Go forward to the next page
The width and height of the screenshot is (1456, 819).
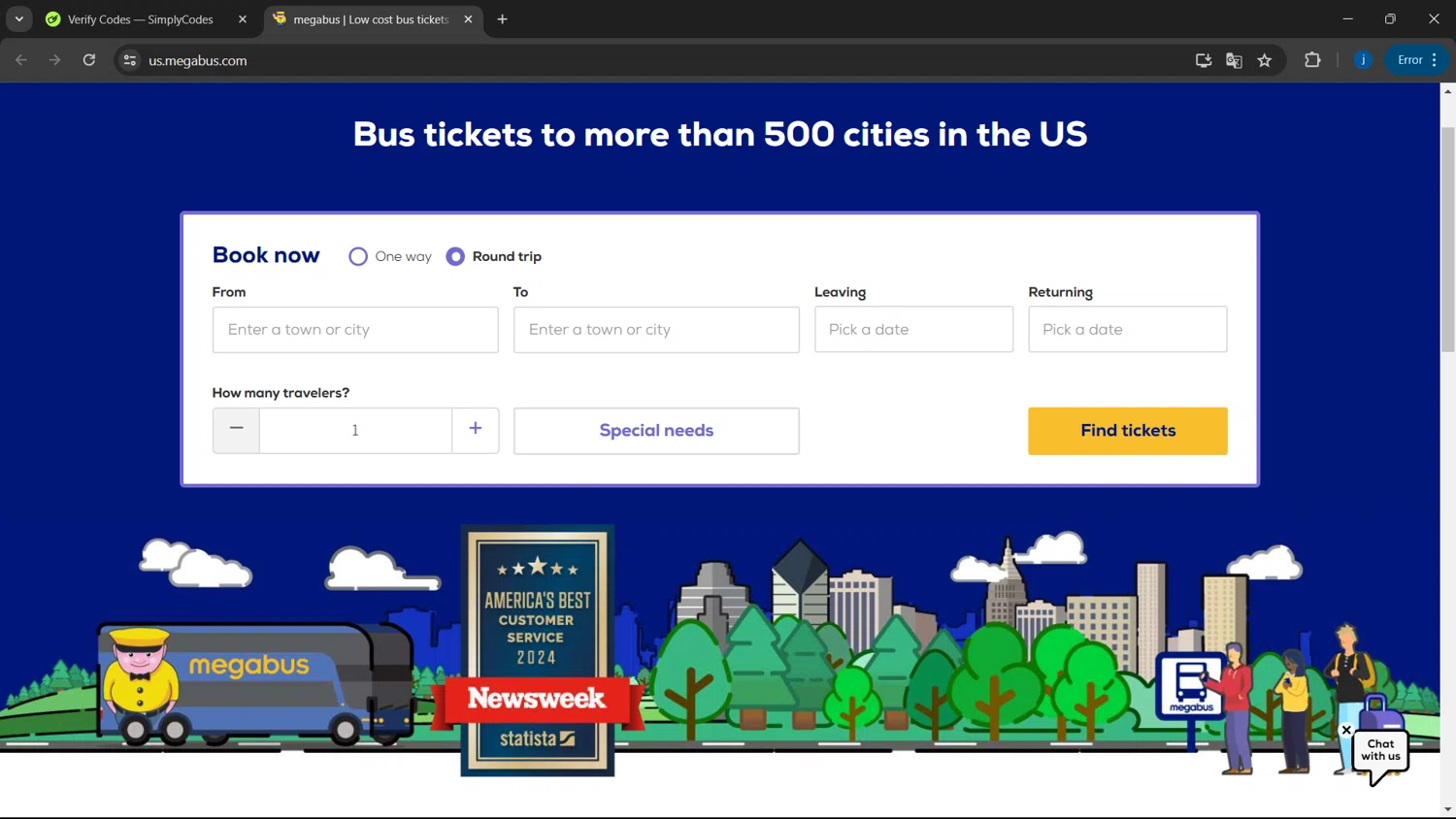[x=55, y=60]
